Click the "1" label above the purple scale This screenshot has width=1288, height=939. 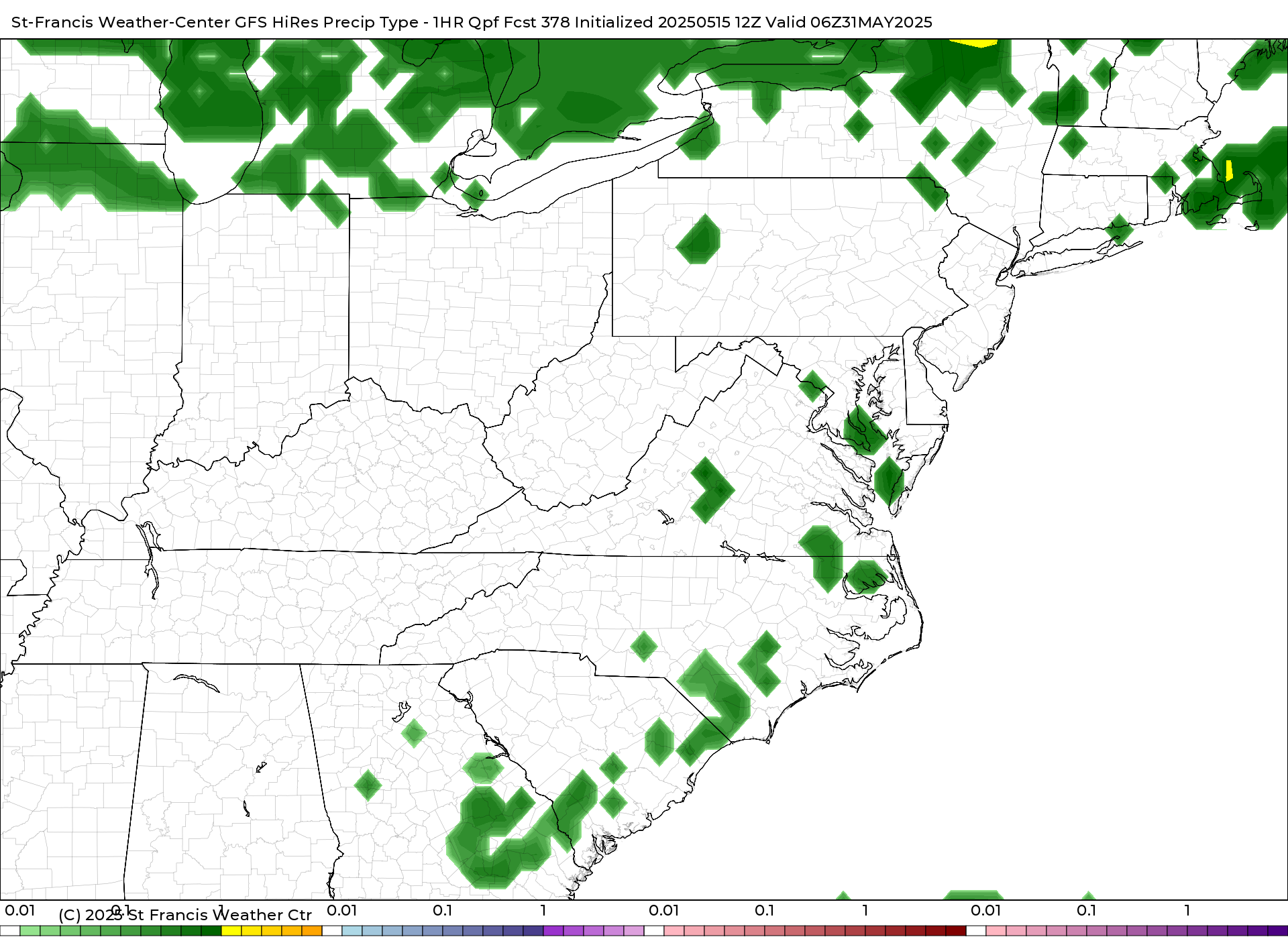click(1187, 910)
